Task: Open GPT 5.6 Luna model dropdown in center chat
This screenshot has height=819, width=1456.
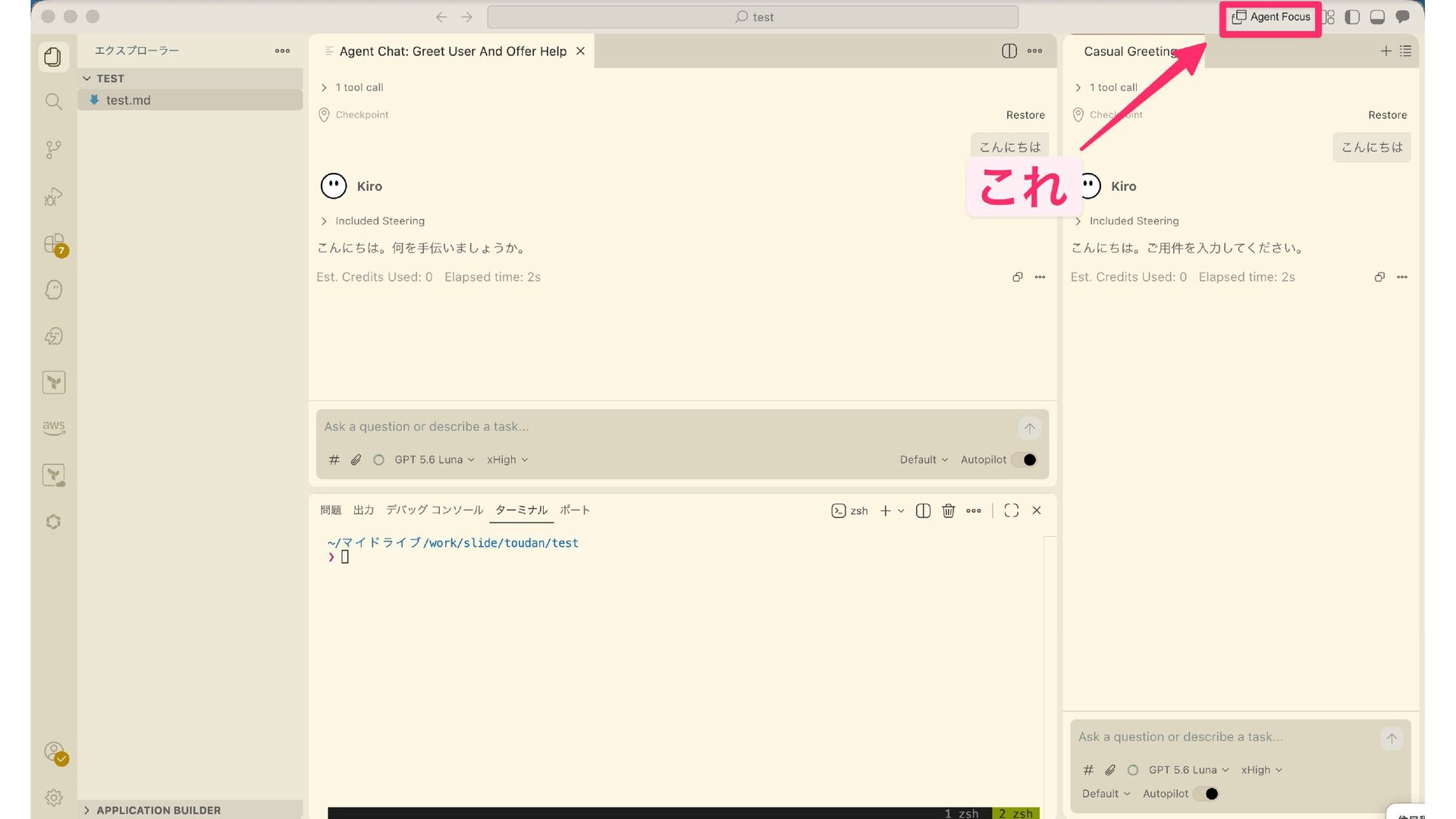Action: tap(435, 460)
